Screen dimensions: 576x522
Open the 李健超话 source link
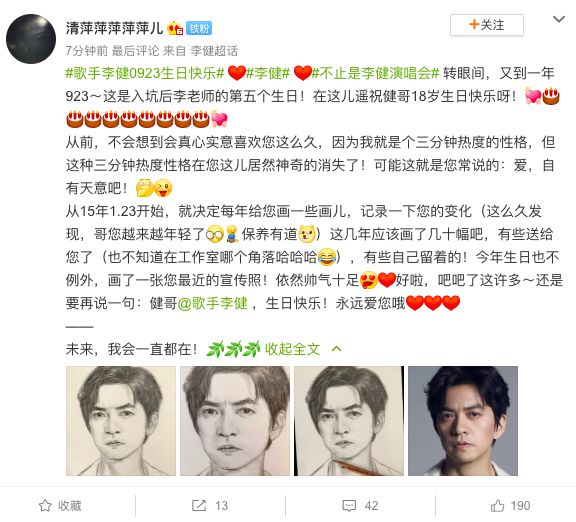click(214, 51)
